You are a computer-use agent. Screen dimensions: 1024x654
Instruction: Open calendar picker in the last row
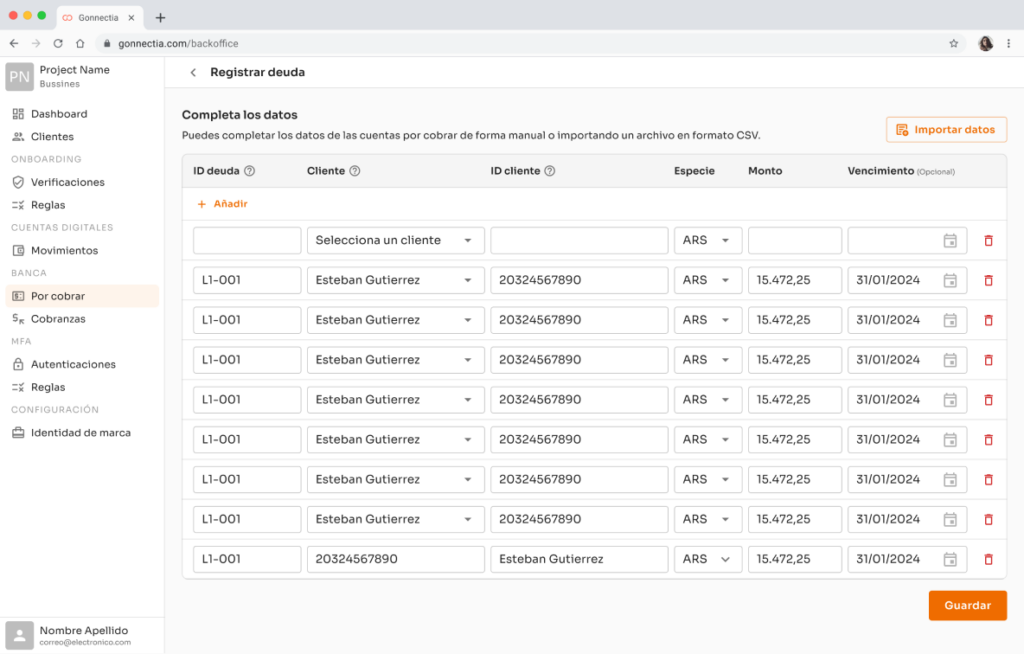[x=950, y=559]
